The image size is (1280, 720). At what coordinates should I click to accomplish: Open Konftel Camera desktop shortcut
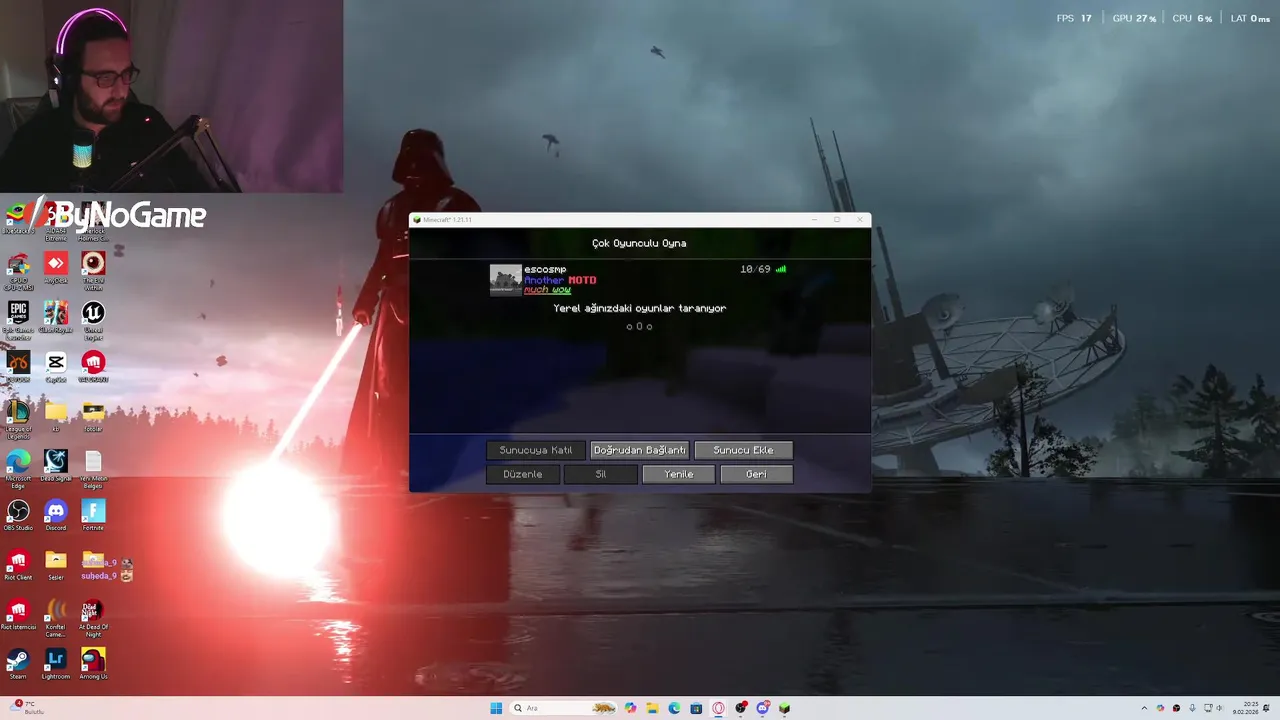tap(56, 617)
